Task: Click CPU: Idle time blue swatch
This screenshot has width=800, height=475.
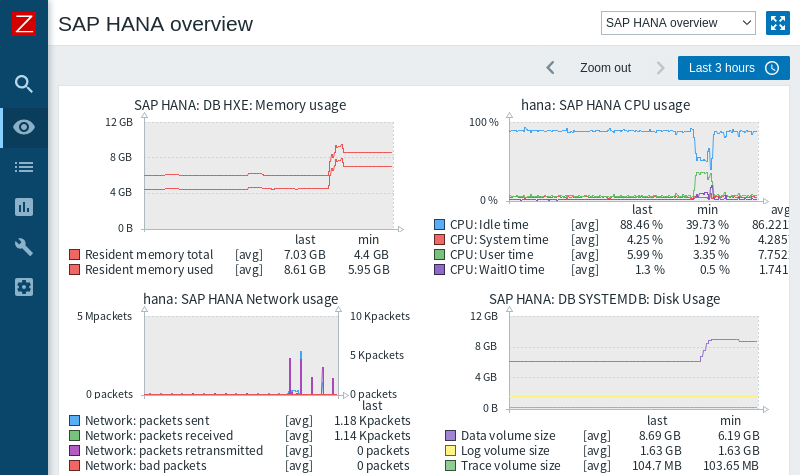Action: click(439, 224)
